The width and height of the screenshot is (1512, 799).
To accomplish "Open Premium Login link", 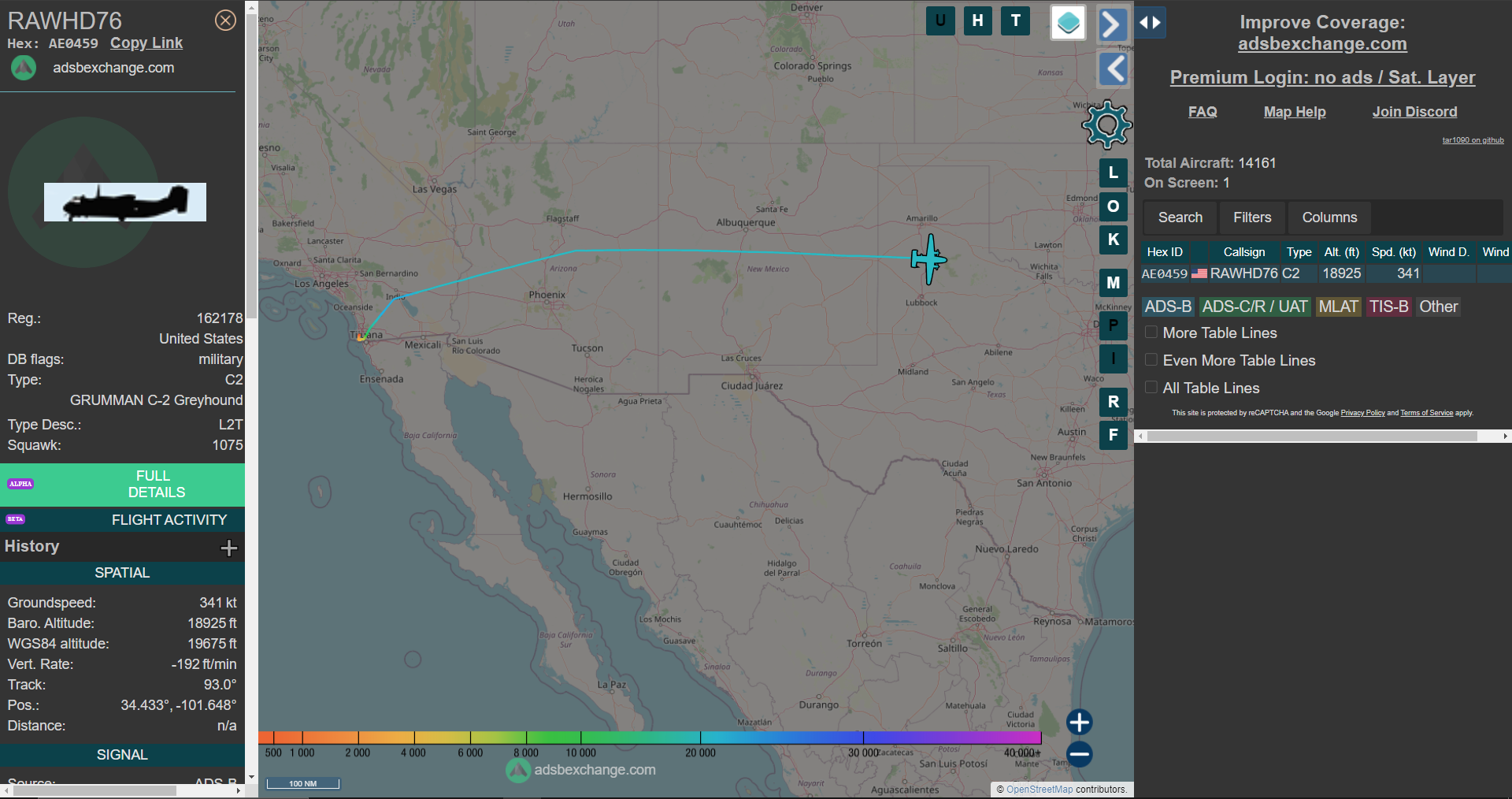I will point(1322,77).
